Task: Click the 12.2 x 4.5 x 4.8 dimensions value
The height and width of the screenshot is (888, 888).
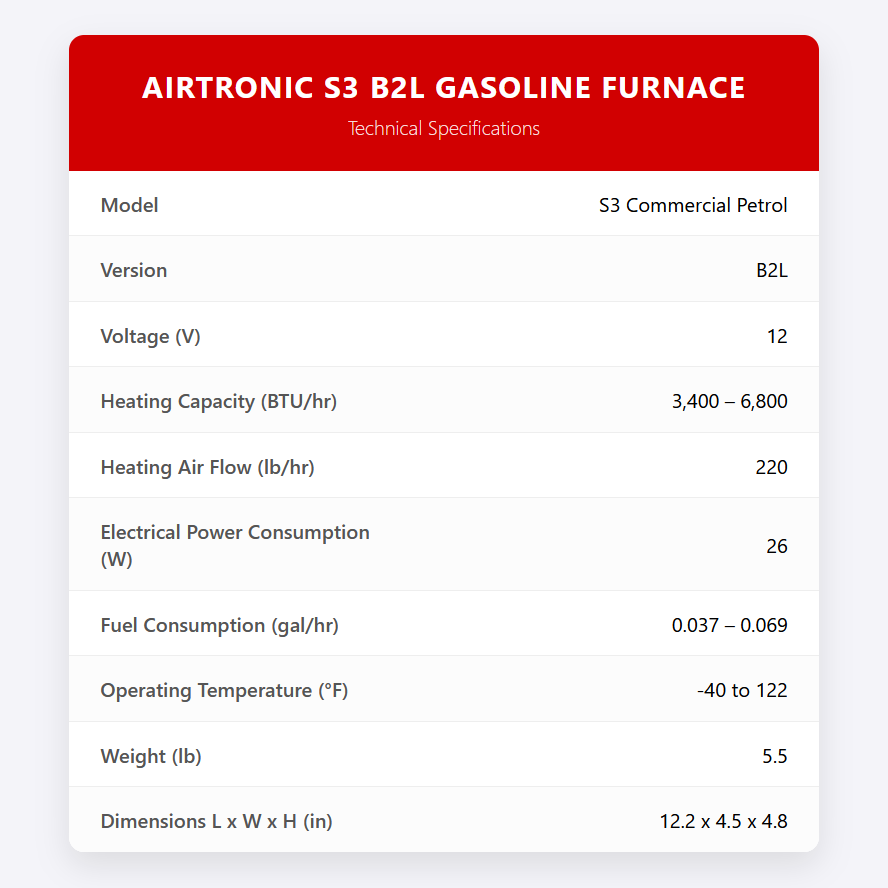Action: 723,822
